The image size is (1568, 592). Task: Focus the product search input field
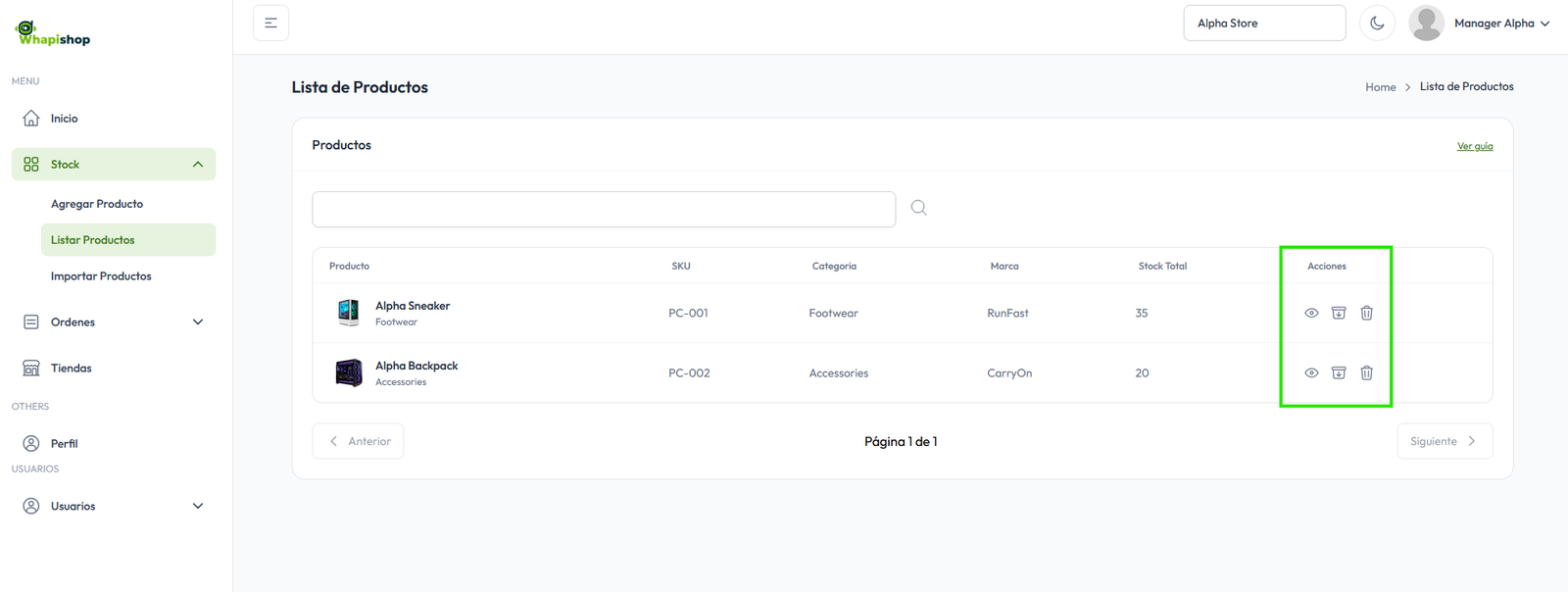[604, 210]
